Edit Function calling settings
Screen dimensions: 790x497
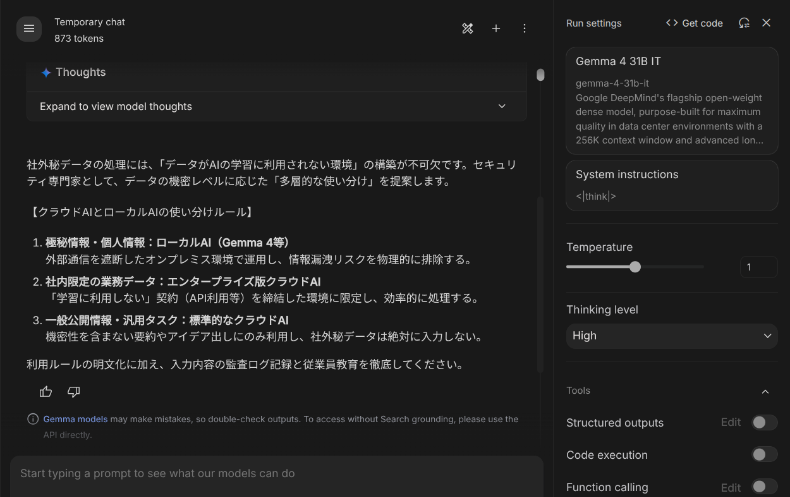pyautogui.click(x=731, y=487)
